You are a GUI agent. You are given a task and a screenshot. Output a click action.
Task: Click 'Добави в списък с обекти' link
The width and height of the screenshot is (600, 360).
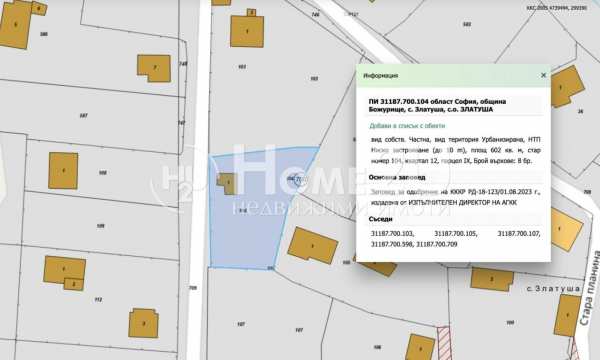[x=407, y=126]
